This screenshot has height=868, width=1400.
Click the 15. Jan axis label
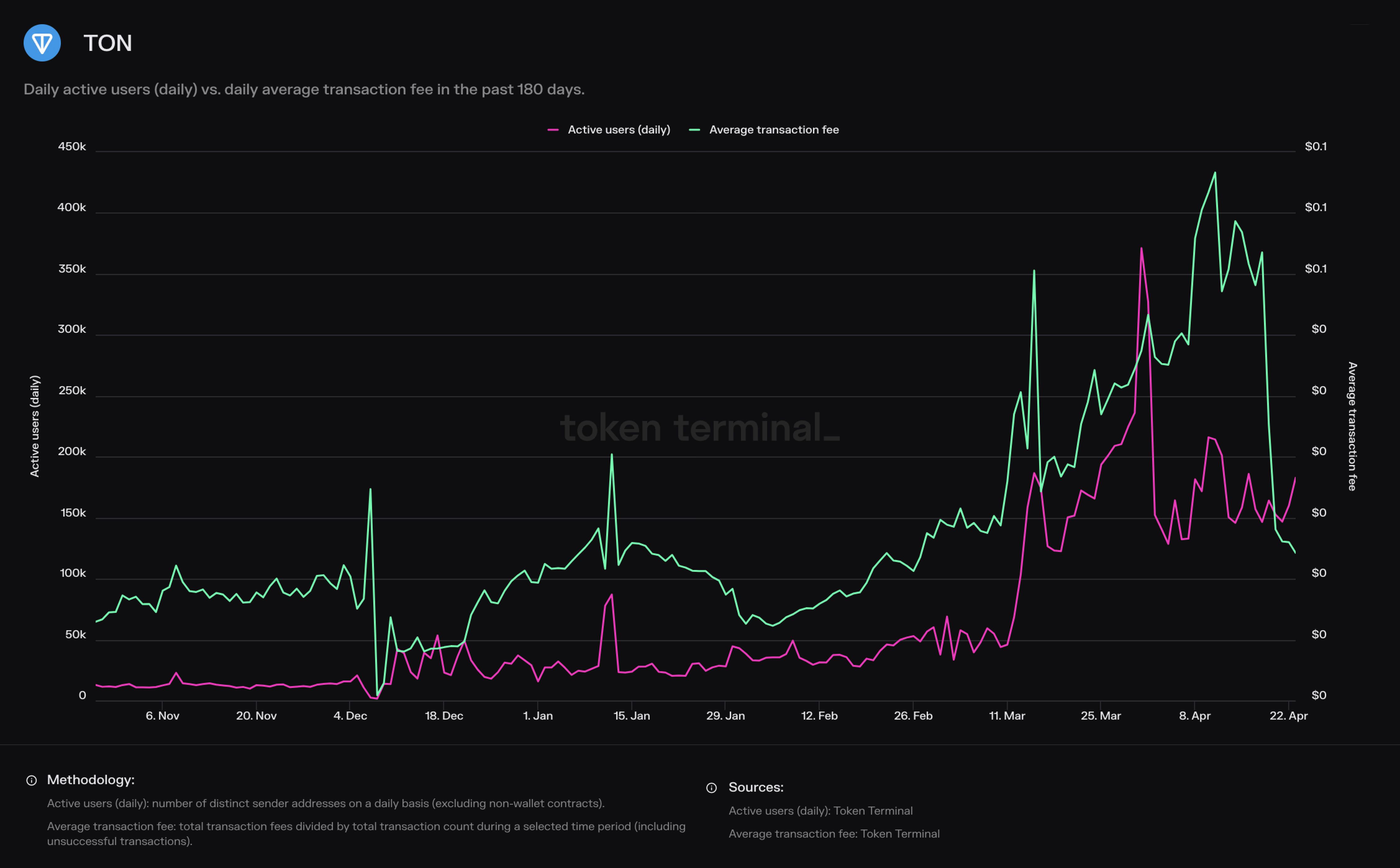click(x=631, y=716)
